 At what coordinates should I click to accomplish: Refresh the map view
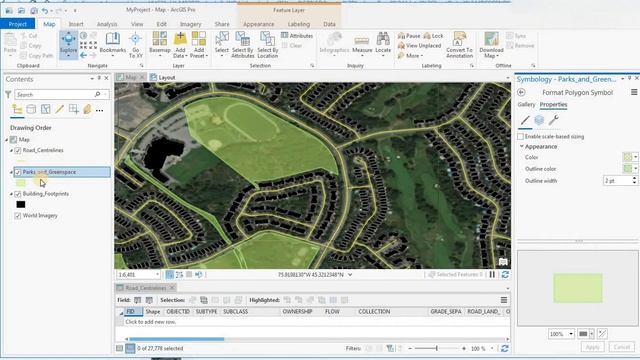[x=505, y=275]
